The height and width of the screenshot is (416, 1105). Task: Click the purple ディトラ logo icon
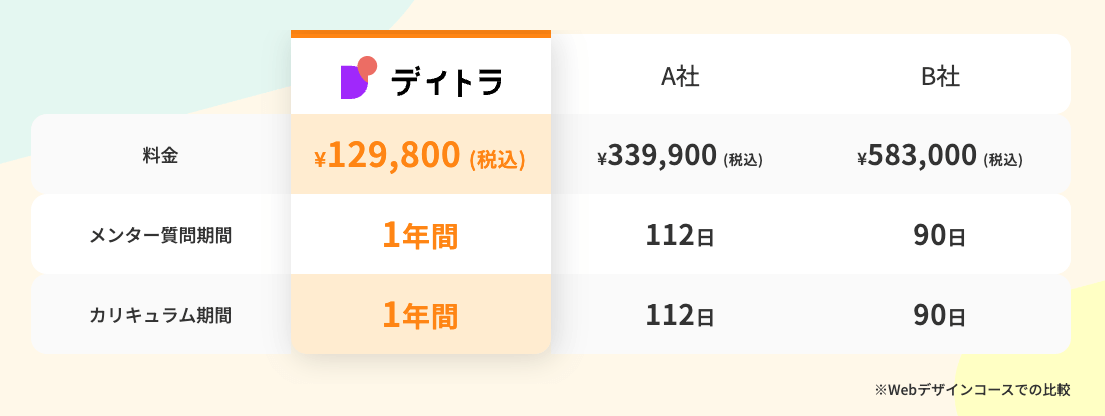pyautogui.click(x=357, y=78)
